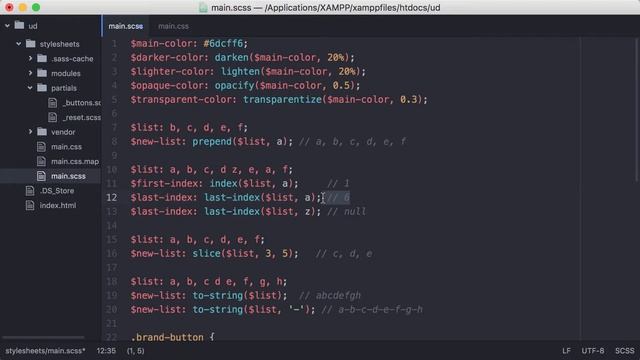640x360 pixels.
Task: Open .DS_Store in the tree
Action: [x=57, y=191]
